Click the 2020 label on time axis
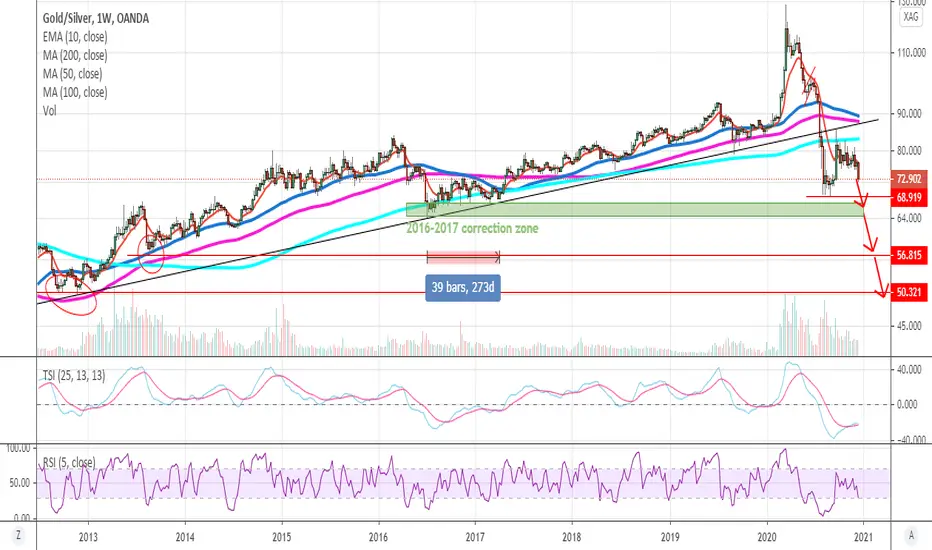The image size is (932, 550). (x=767, y=538)
